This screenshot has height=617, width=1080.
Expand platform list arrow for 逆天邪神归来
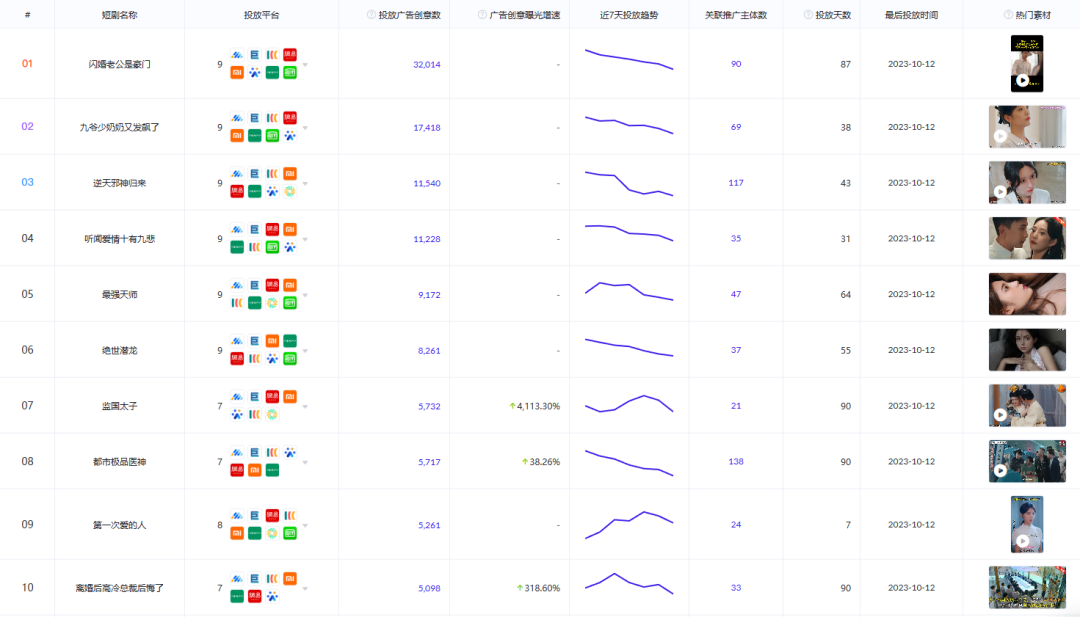click(305, 184)
